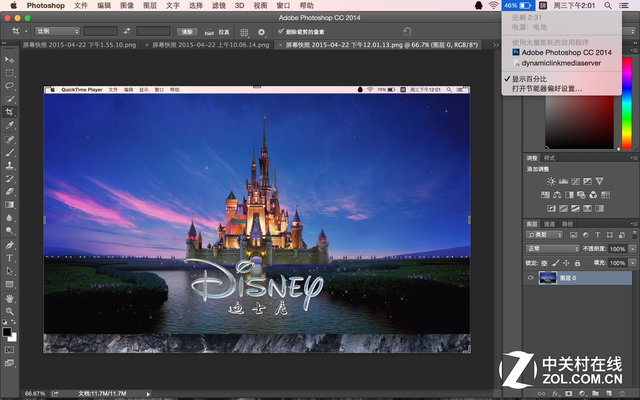Select the Gradient tool

coord(9,205)
